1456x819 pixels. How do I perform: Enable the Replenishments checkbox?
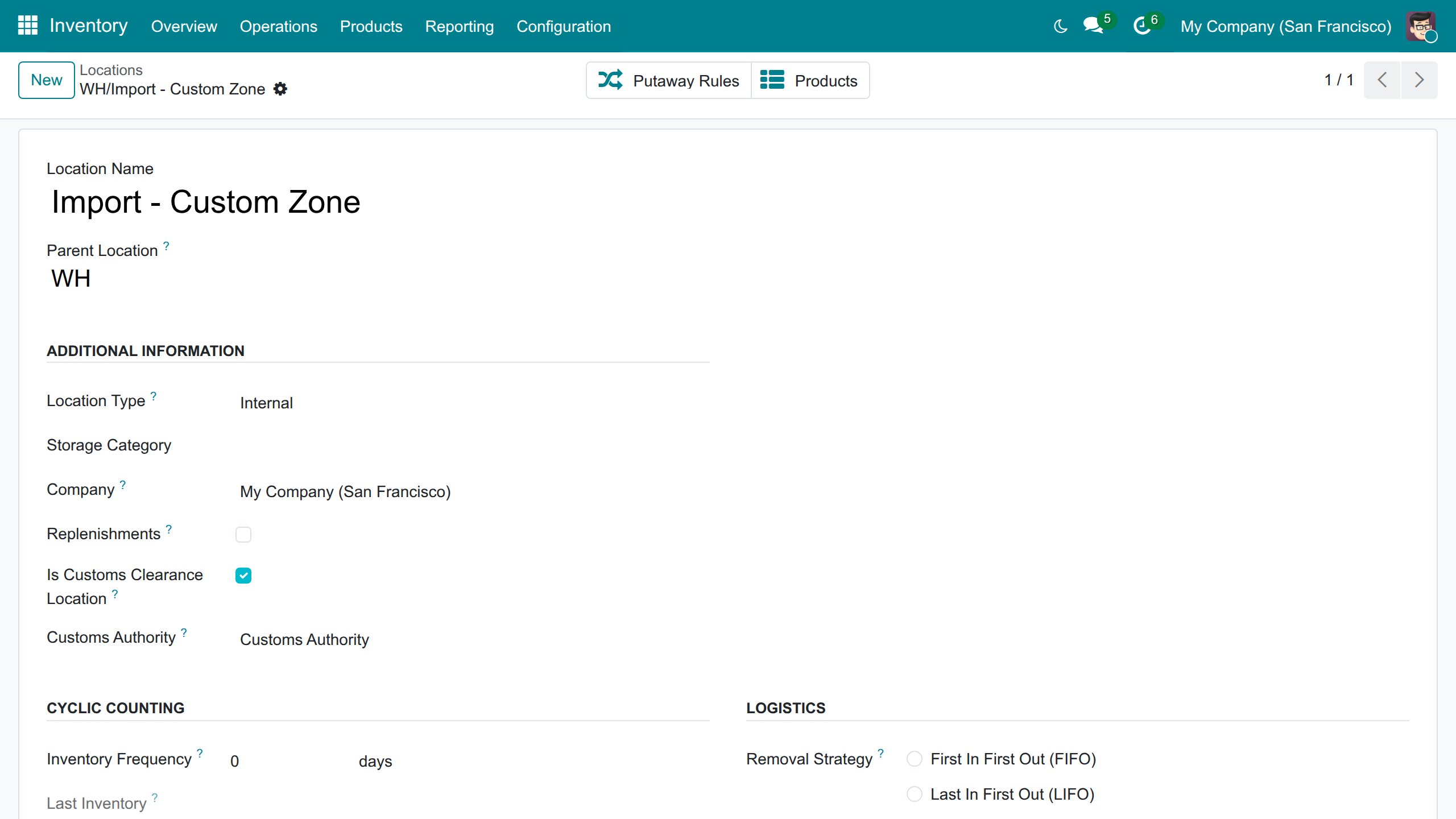click(x=243, y=535)
